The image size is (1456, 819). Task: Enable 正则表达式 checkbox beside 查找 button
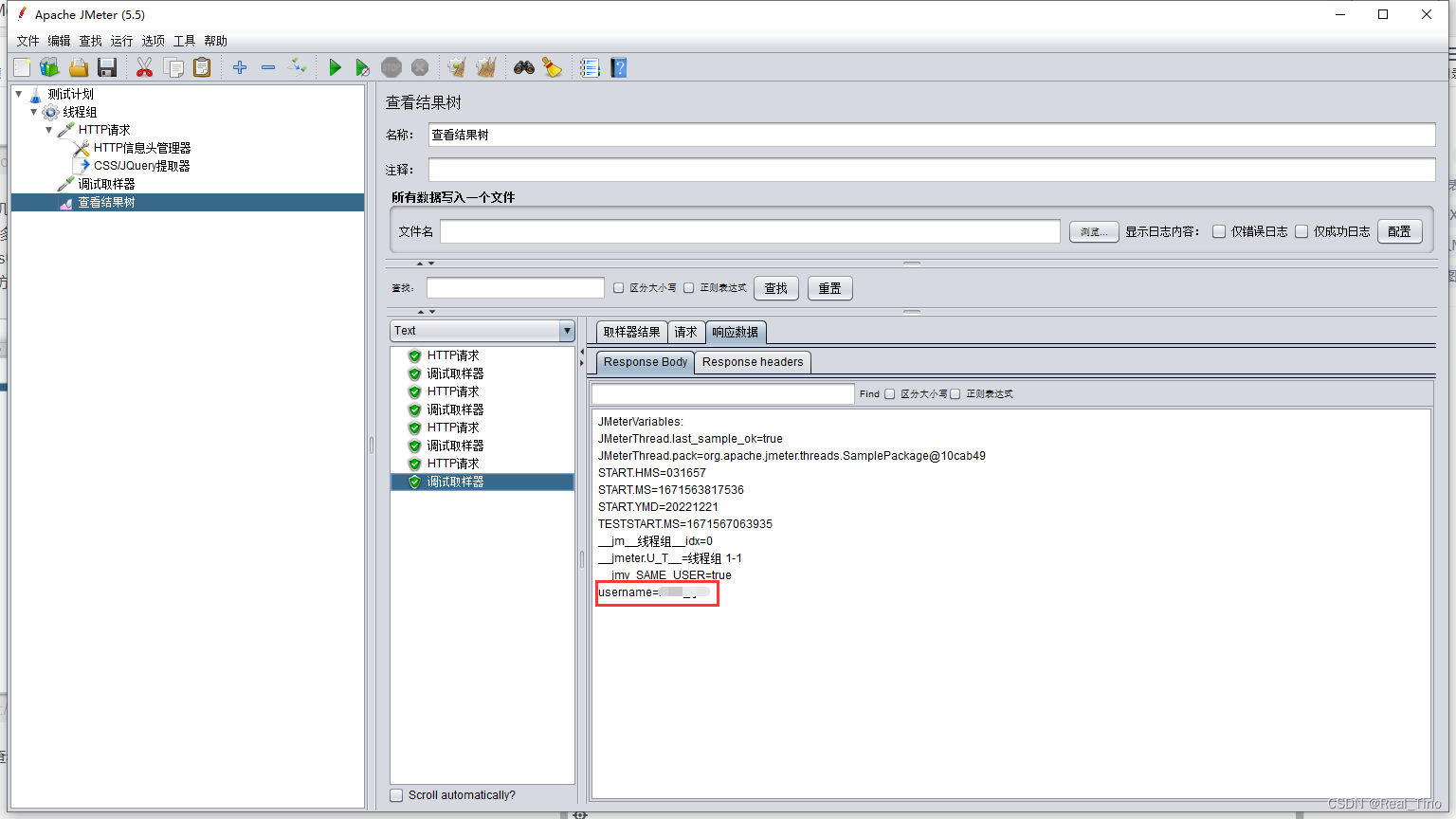click(689, 288)
